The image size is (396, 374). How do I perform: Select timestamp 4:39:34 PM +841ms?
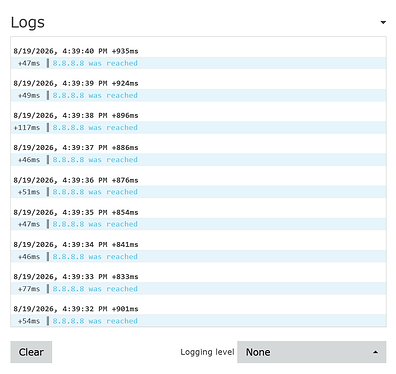76,244
